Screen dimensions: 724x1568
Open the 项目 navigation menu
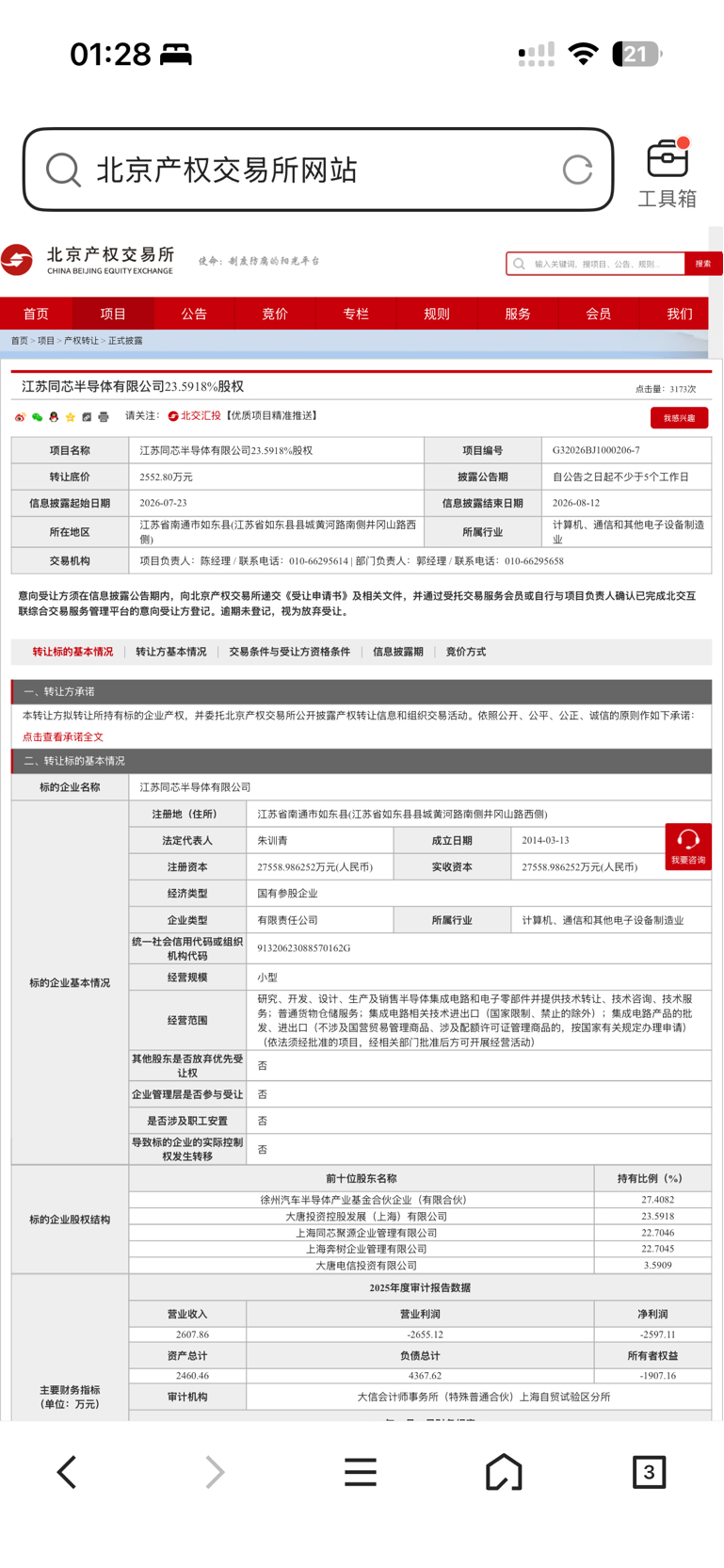(x=113, y=314)
